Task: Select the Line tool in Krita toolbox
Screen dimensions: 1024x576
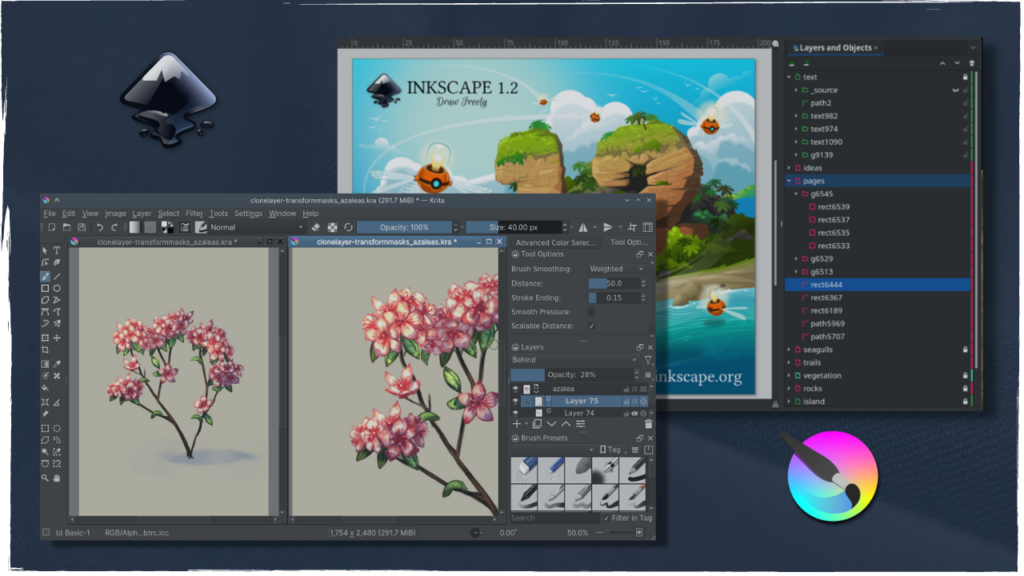Action: [x=57, y=276]
